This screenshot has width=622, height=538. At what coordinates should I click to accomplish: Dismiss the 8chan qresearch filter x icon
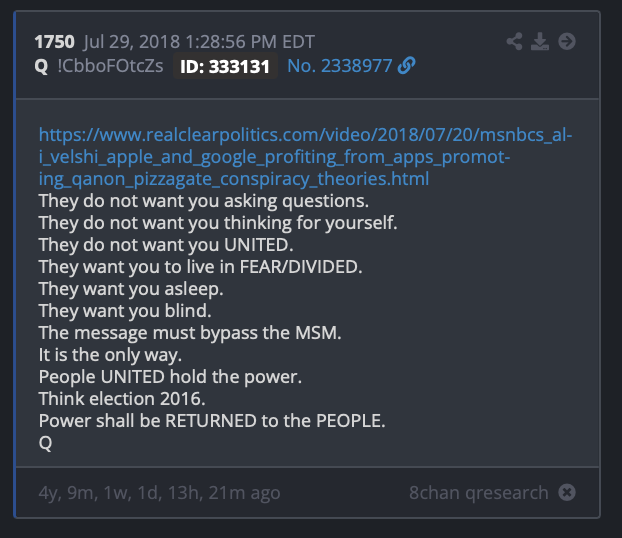567,492
